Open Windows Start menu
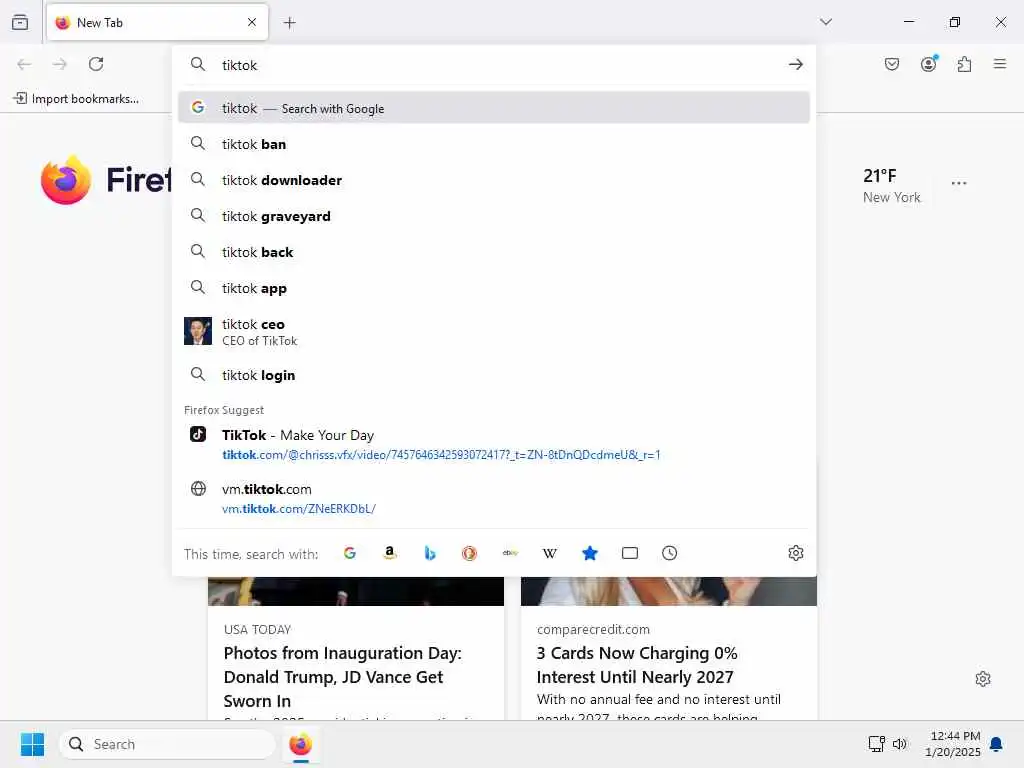 [32, 744]
